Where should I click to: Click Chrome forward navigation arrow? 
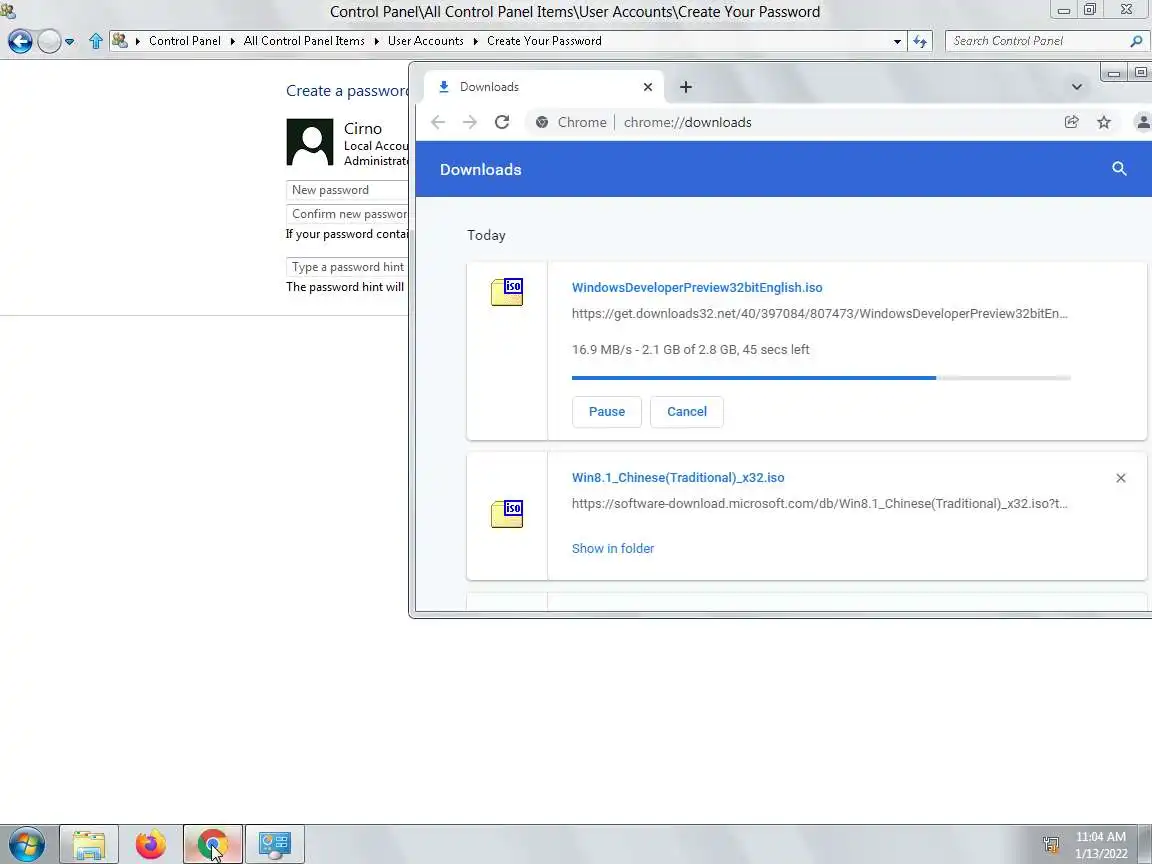click(469, 122)
